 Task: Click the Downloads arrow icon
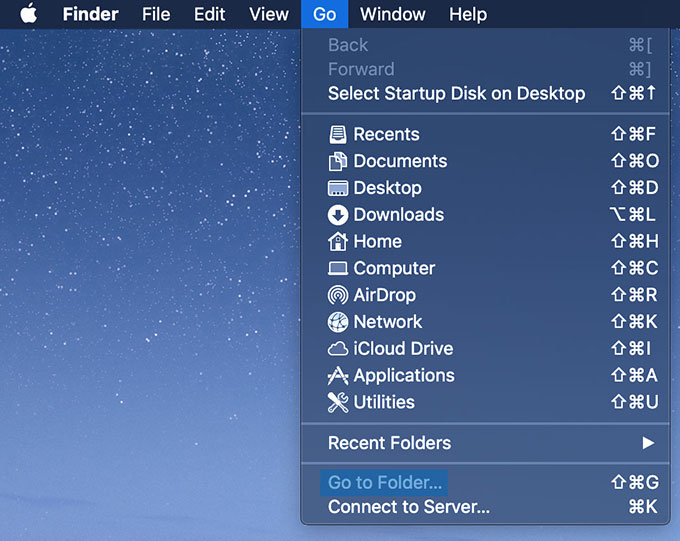coord(337,215)
